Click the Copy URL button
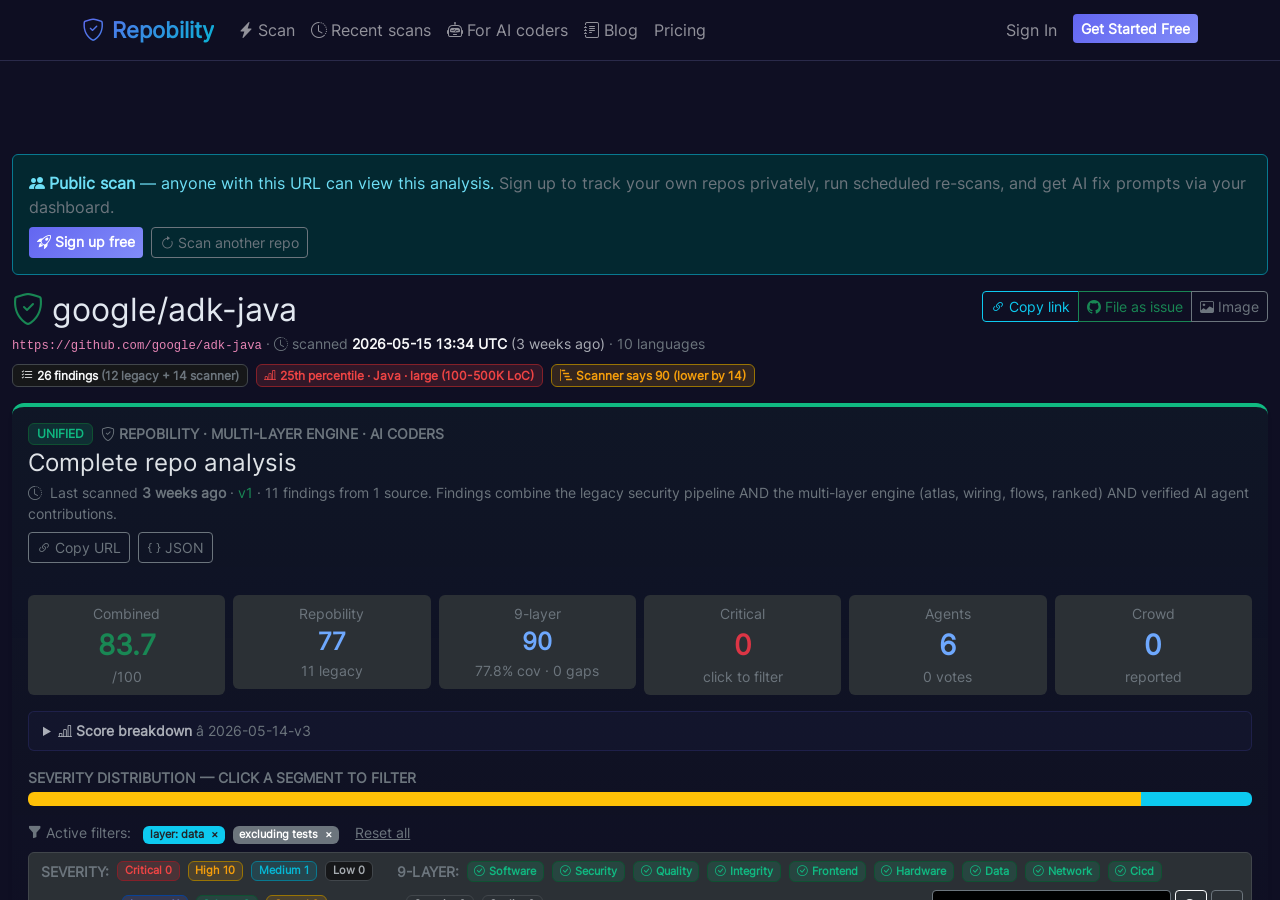Screen dimensions: 1280x900 (x=79, y=547)
